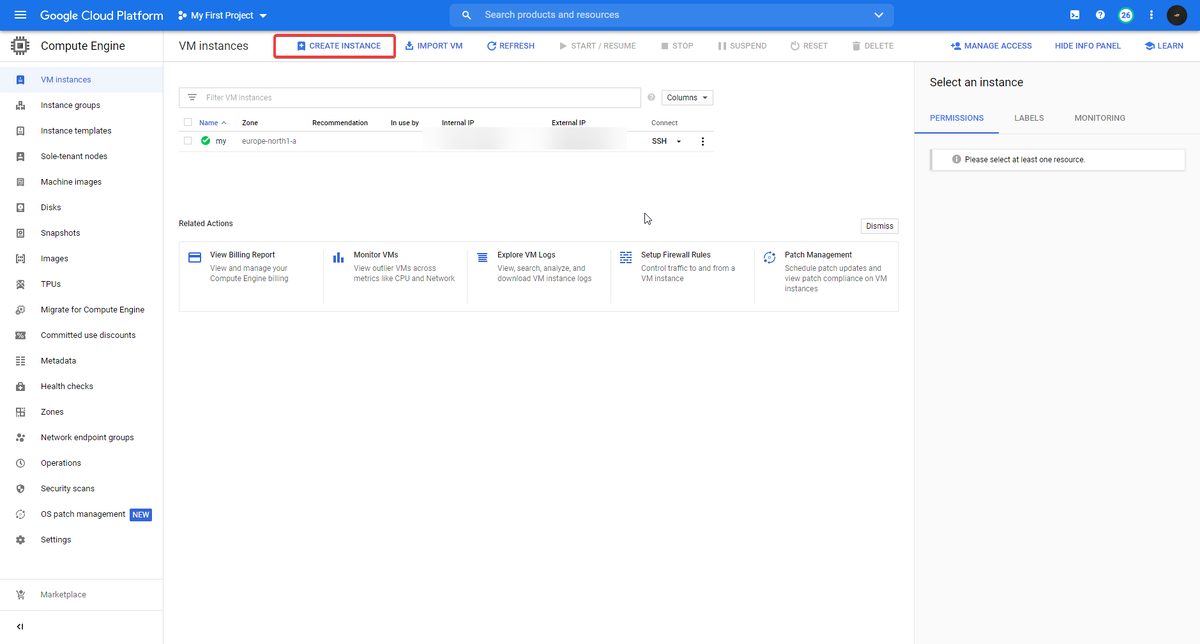Collapse the sidebar with arrow icon

point(20,627)
